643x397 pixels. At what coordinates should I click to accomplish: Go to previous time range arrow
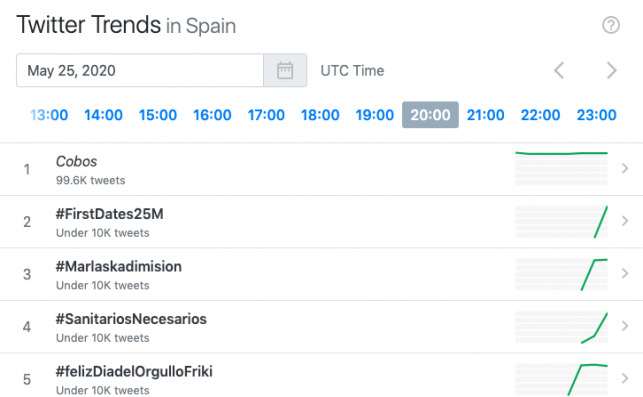(x=559, y=70)
